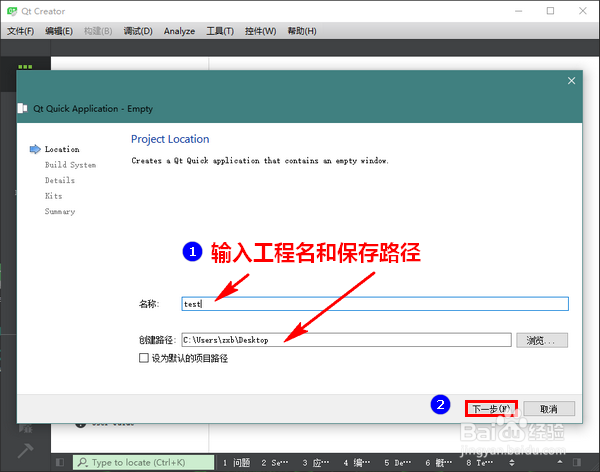Select the Kits wizard step

pyautogui.click(x=53, y=196)
